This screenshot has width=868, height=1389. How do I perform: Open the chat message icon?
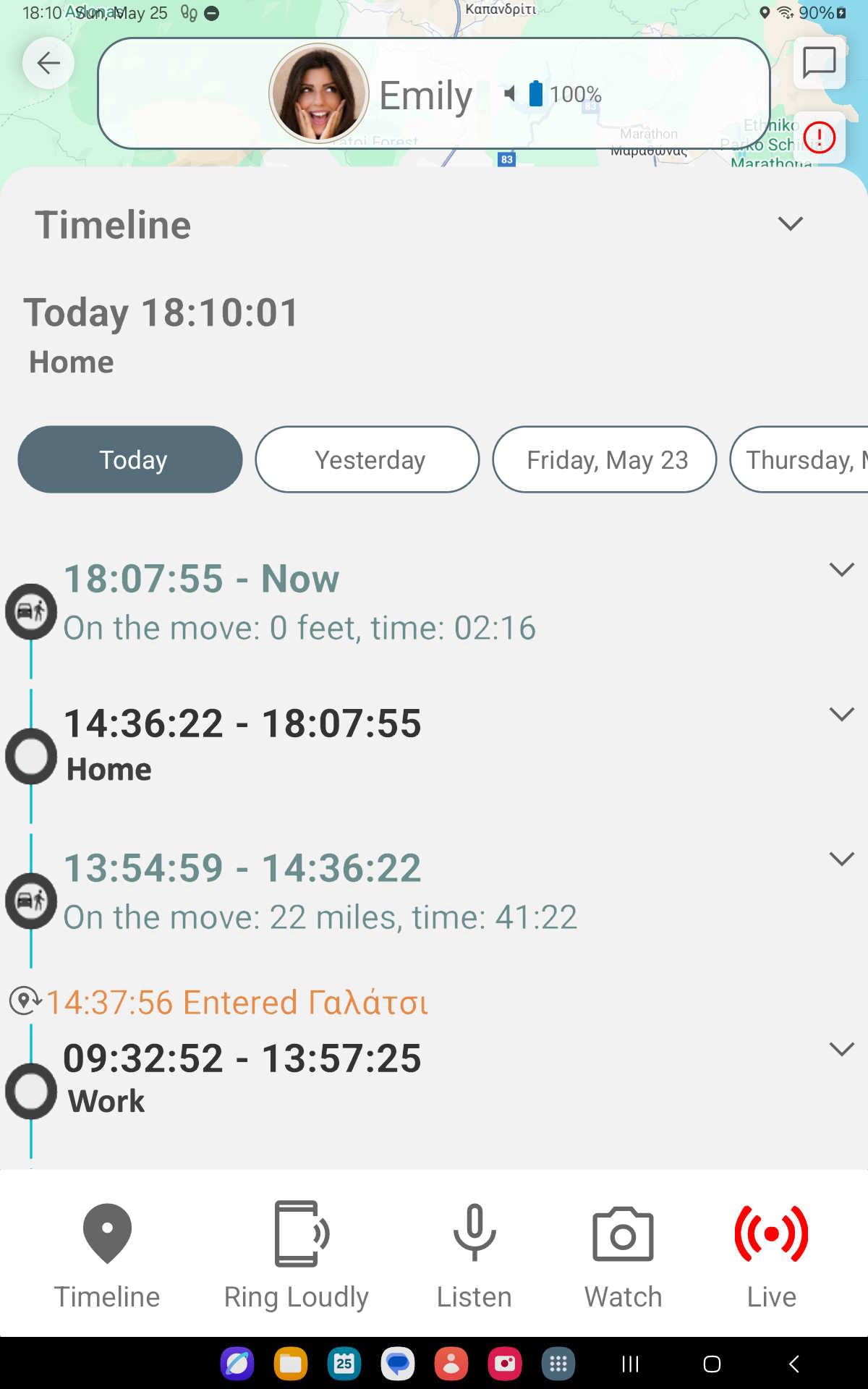819,63
